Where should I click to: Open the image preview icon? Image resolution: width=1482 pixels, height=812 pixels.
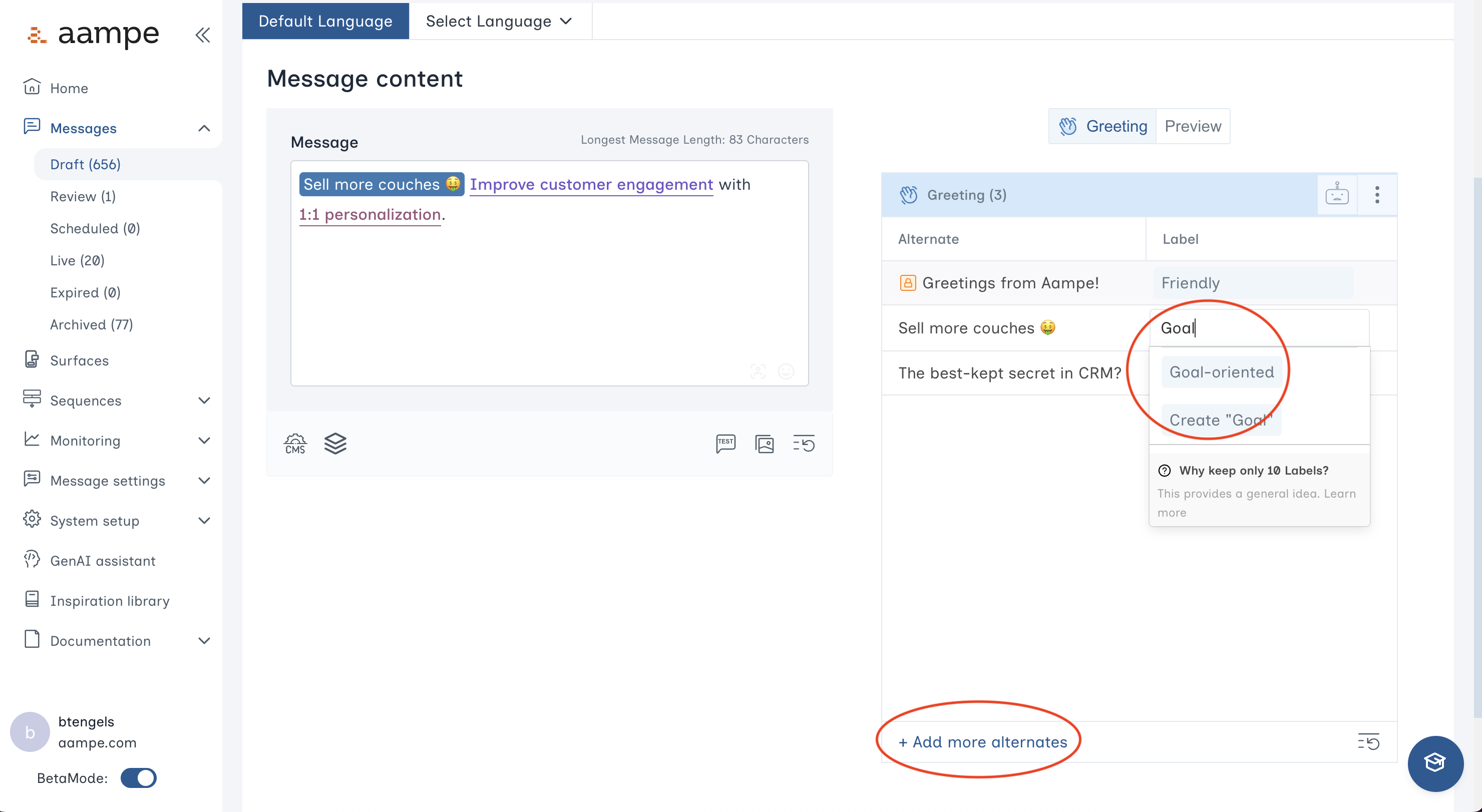[x=764, y=444]
